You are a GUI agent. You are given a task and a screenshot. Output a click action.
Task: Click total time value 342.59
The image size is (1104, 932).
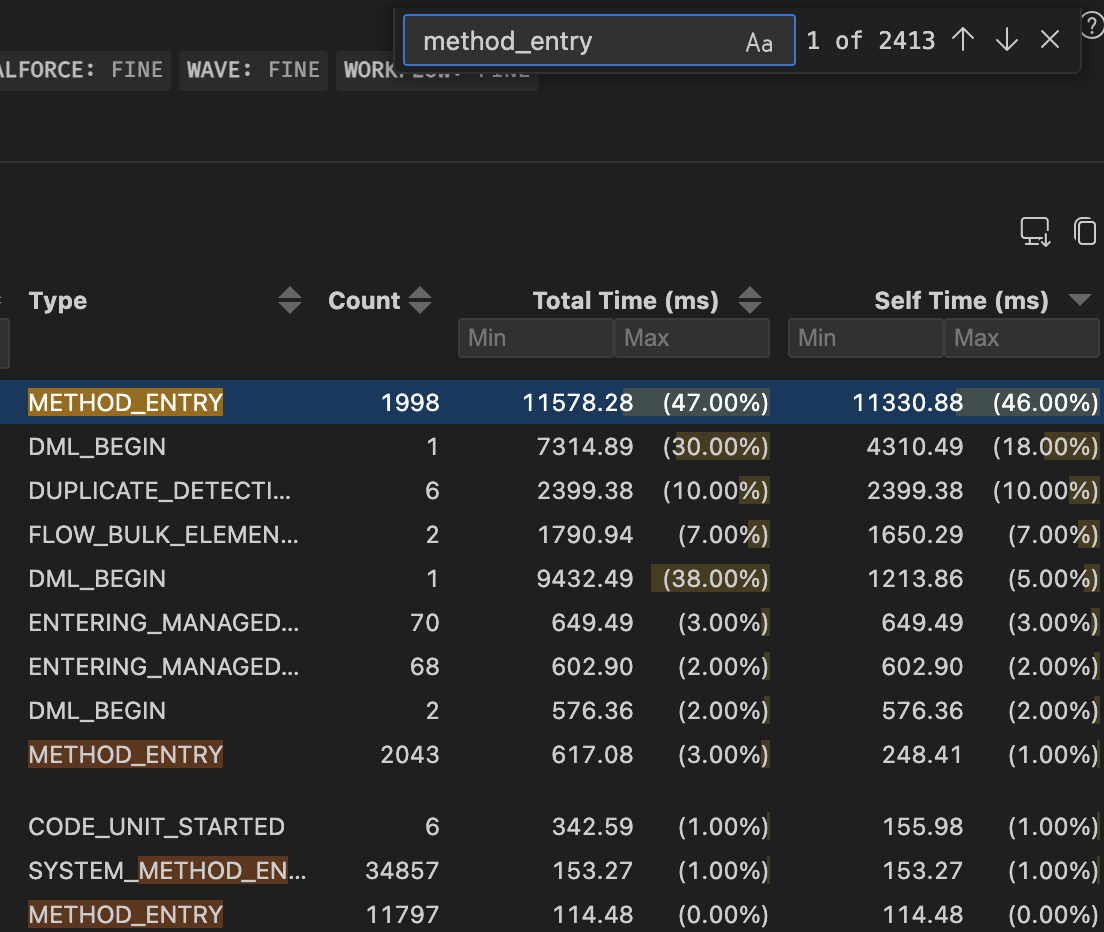(592, 826)
